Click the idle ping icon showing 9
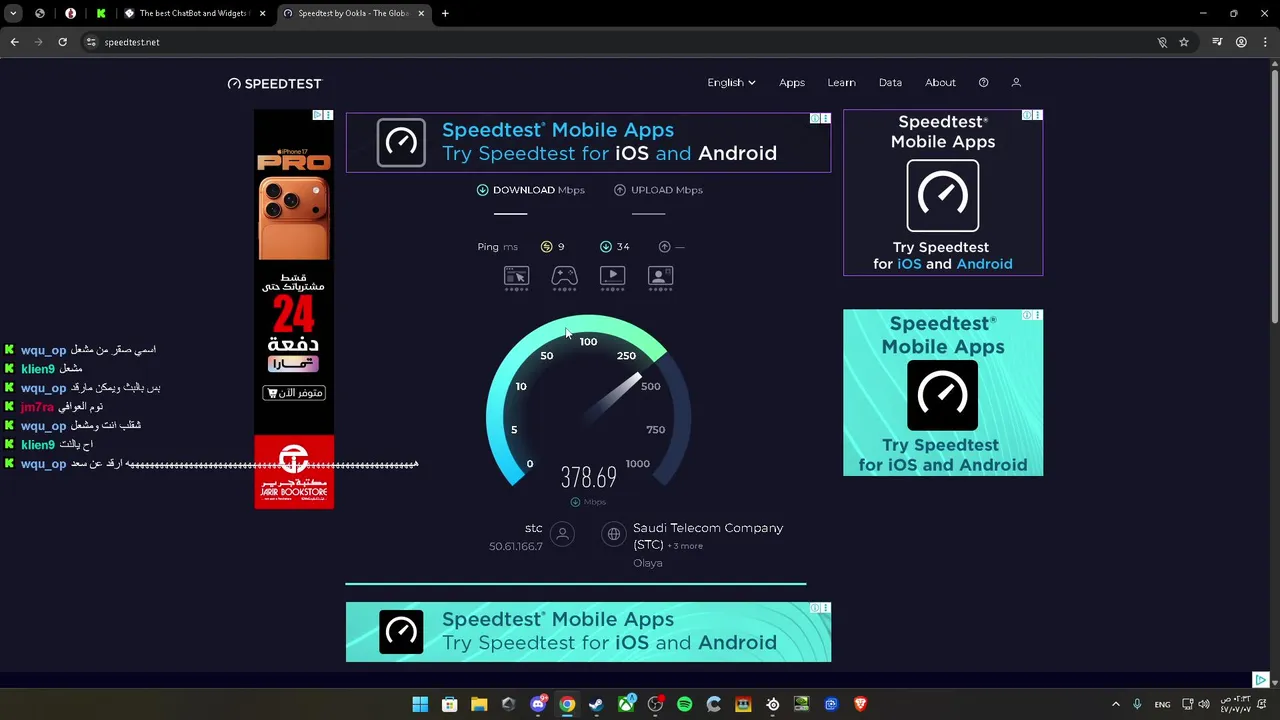Image resolution: width=1280 pixels, height=720 pixels. click(546, 247)
